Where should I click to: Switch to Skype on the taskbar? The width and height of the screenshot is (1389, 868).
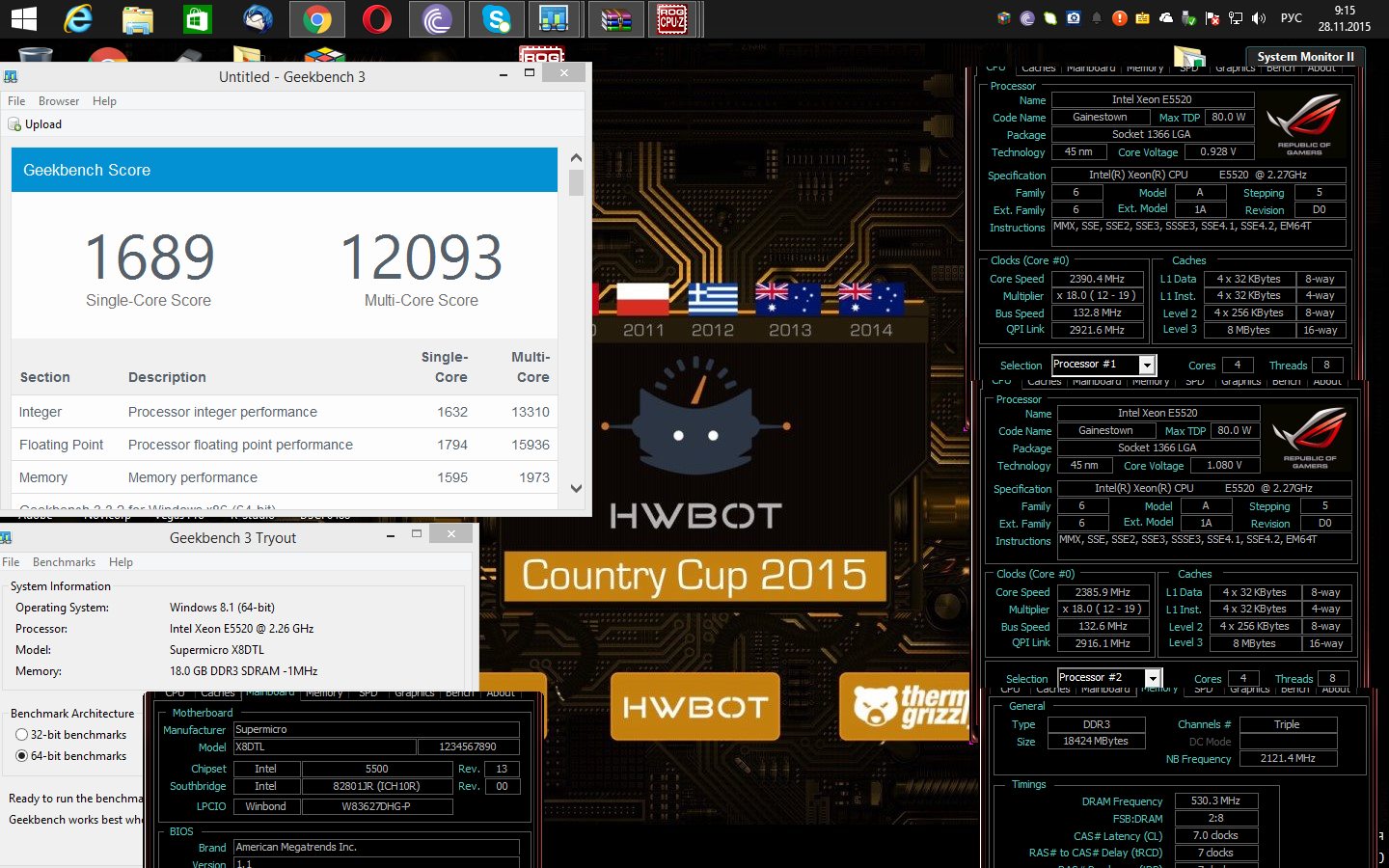tap(497, 18)
